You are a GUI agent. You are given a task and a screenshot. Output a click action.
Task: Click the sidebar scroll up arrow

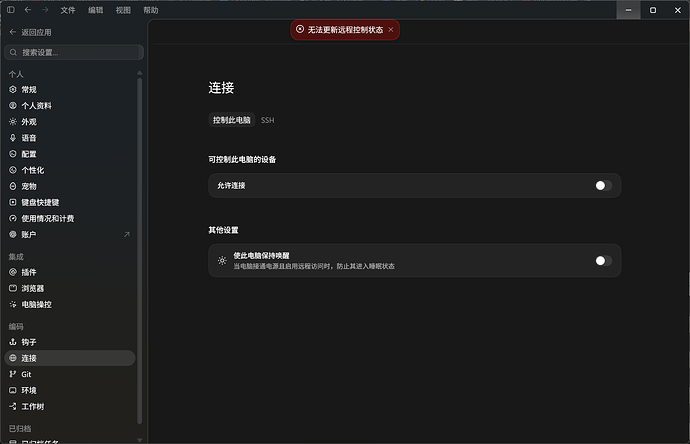[139, 73]
